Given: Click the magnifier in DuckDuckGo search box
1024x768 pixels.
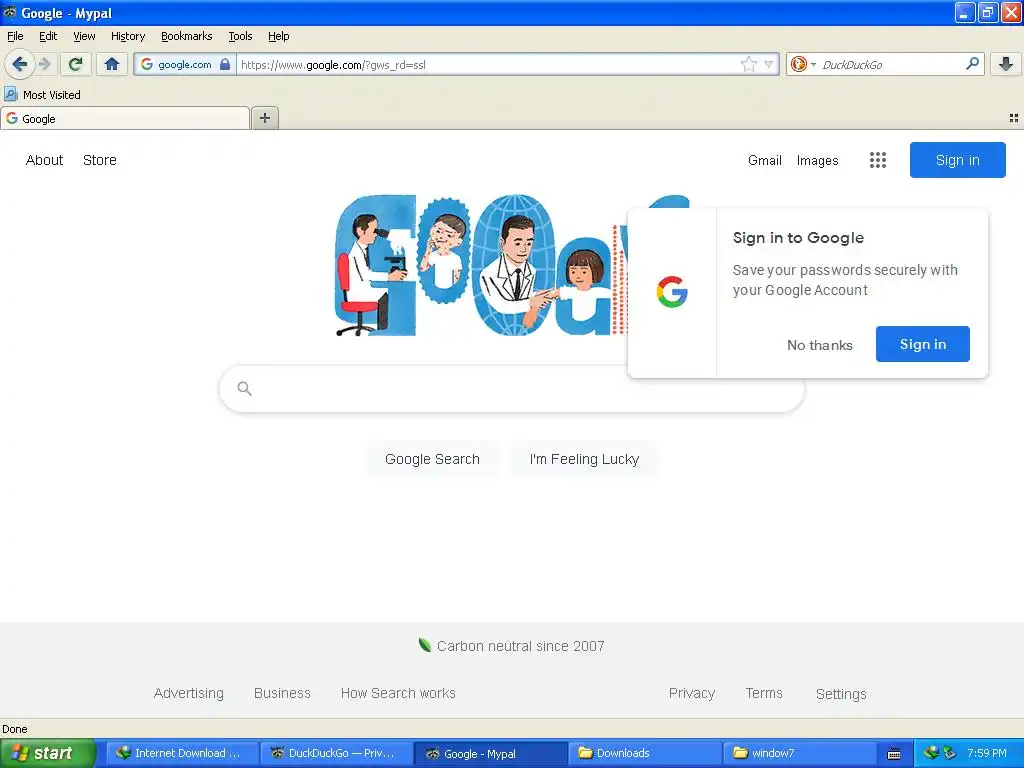Looking at the screenshot, I should click(972, 64).
